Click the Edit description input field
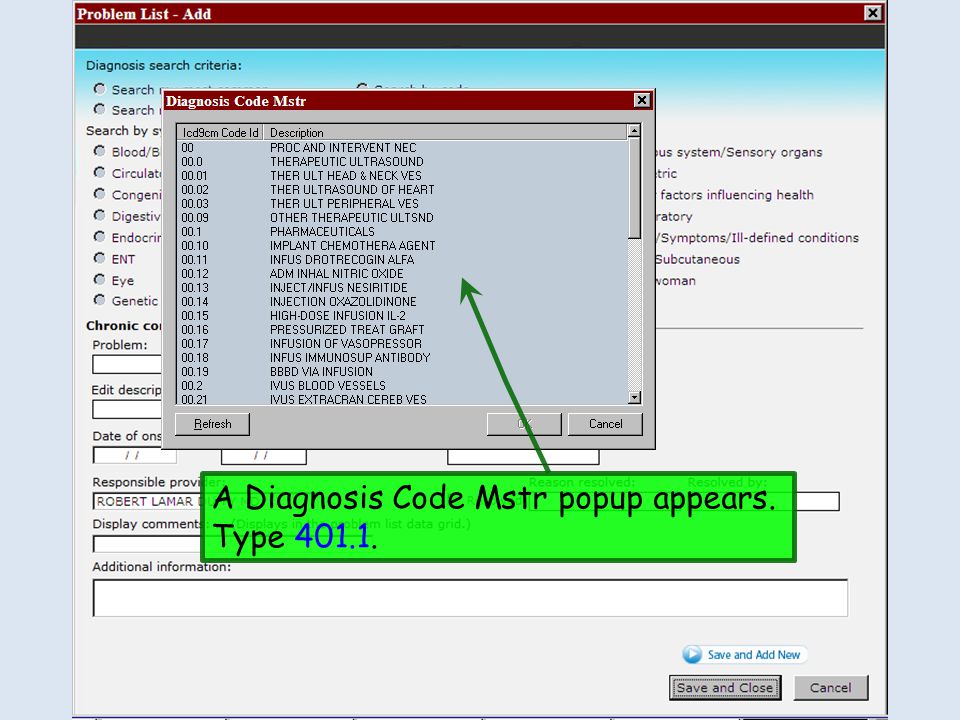The width and height of the screenshot is (960, 720). pos(127,409)
